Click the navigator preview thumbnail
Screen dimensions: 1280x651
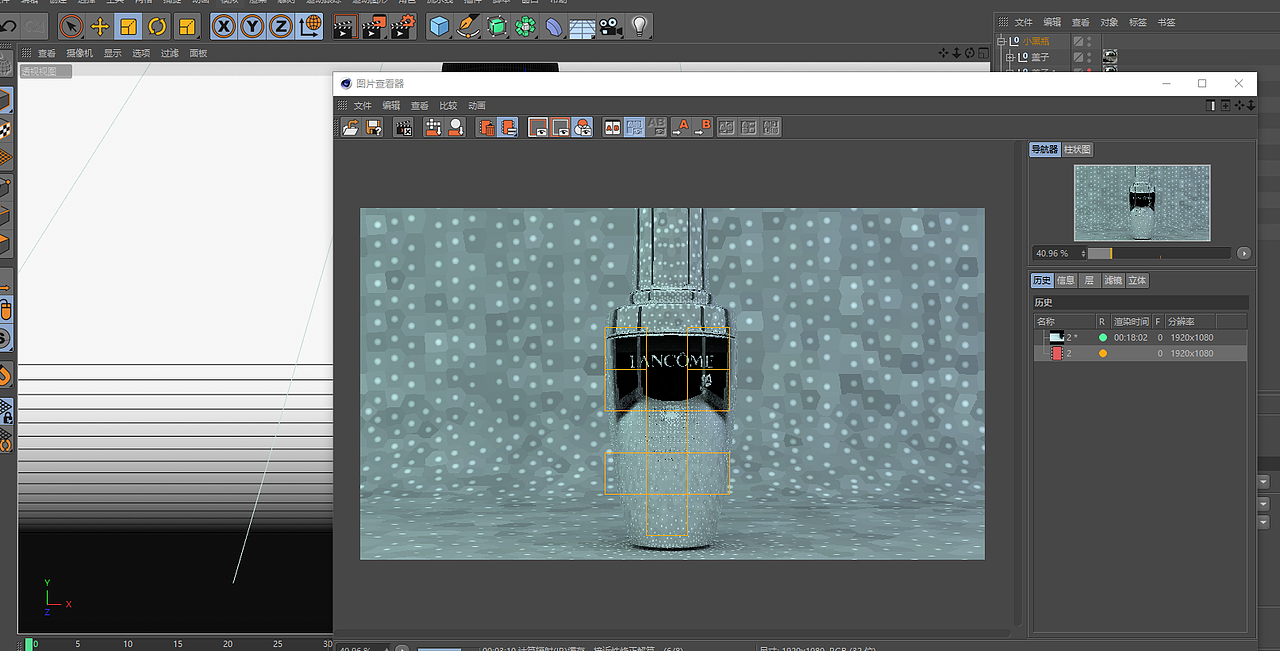tap(1141, 203)
